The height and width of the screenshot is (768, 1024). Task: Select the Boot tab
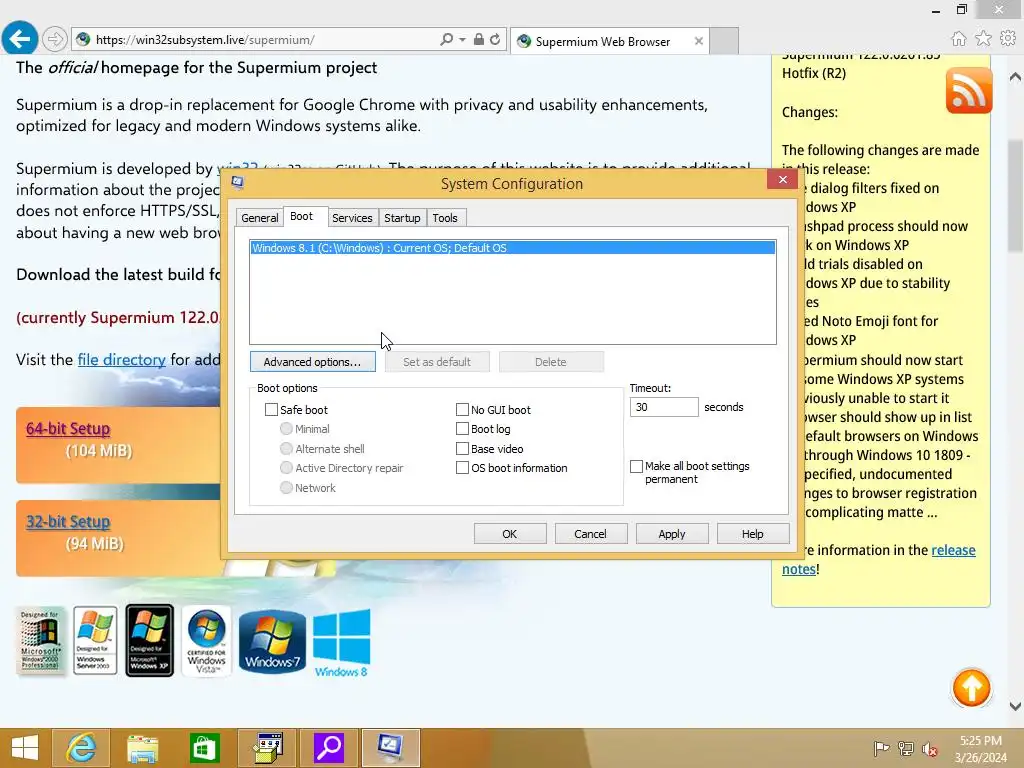[302, 216]
